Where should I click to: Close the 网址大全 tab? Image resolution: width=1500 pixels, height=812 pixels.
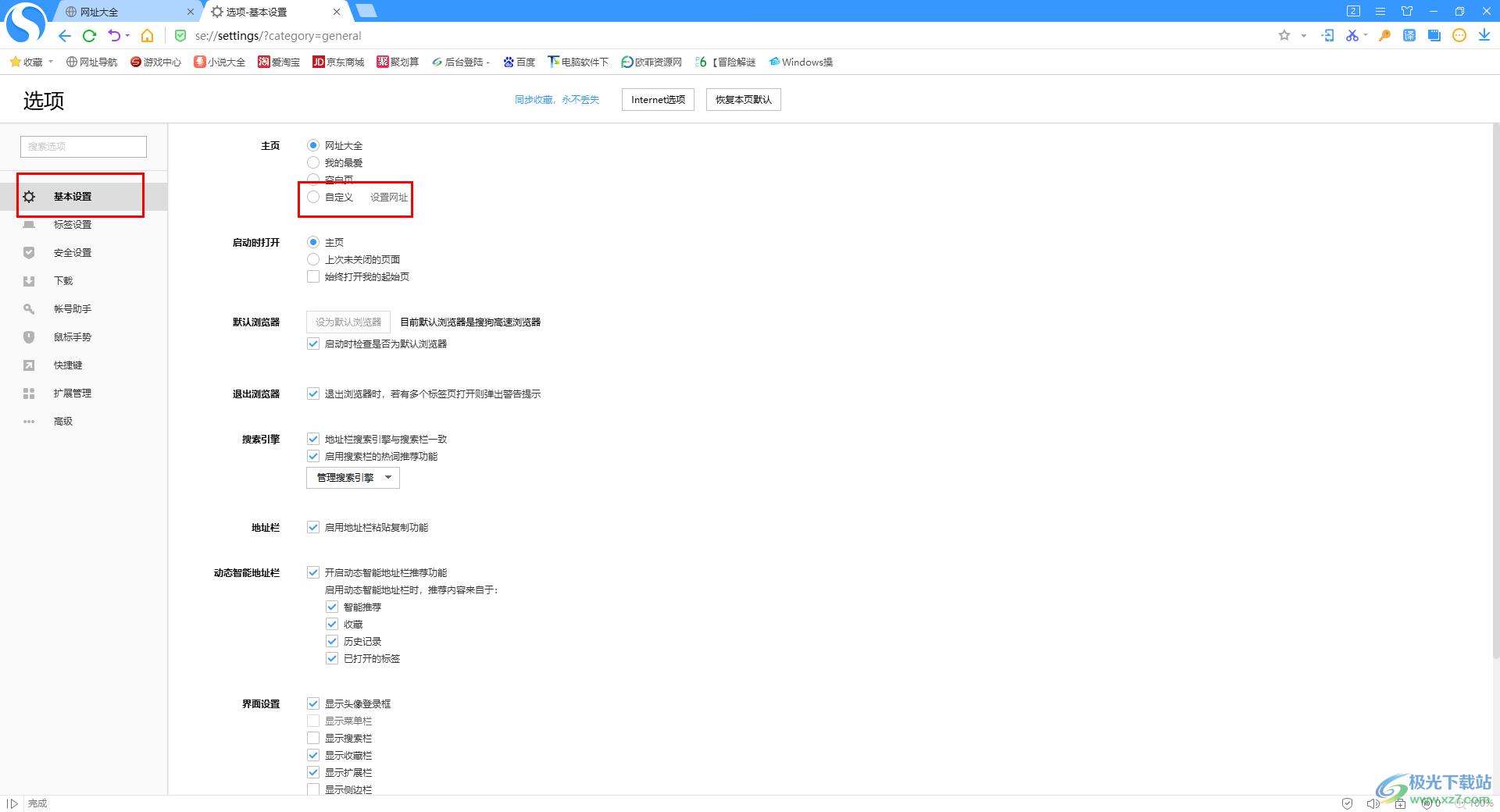190,12
